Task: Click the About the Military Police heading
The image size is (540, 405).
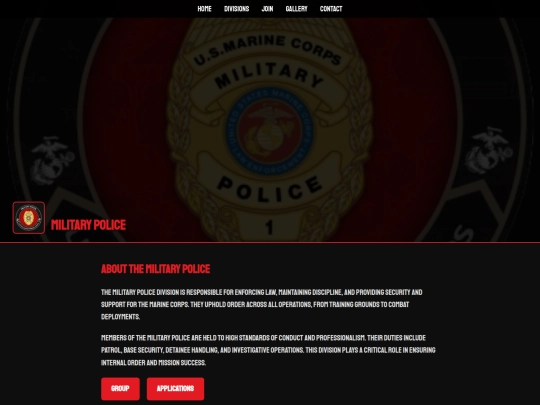Action: click(155, 269)
